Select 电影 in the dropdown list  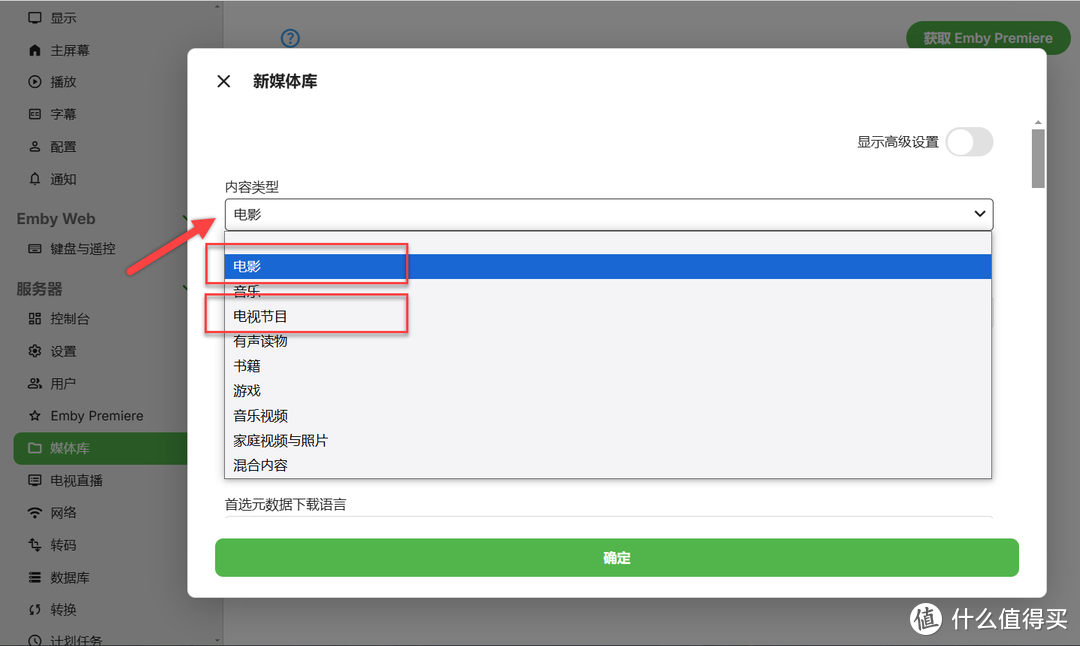608,267
